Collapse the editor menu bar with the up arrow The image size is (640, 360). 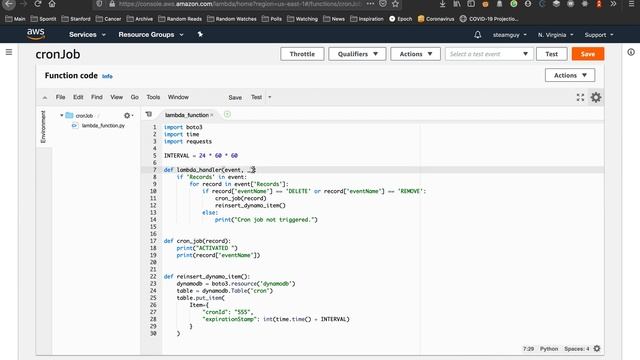pos(45,98)
